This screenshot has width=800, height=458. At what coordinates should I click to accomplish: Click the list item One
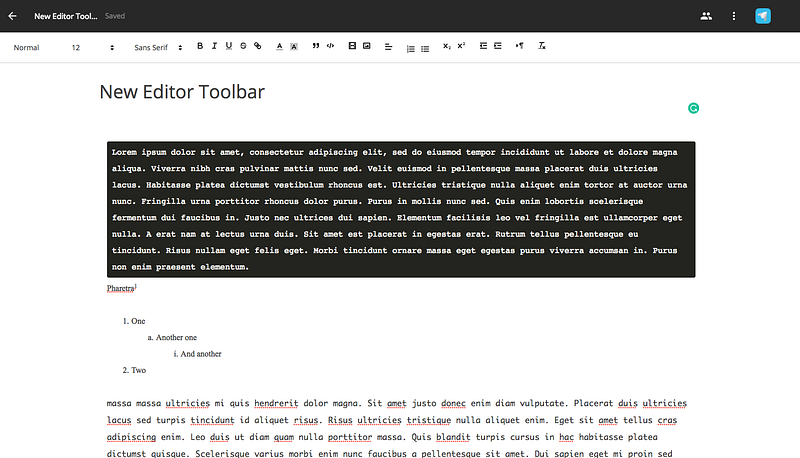(138, 321)
